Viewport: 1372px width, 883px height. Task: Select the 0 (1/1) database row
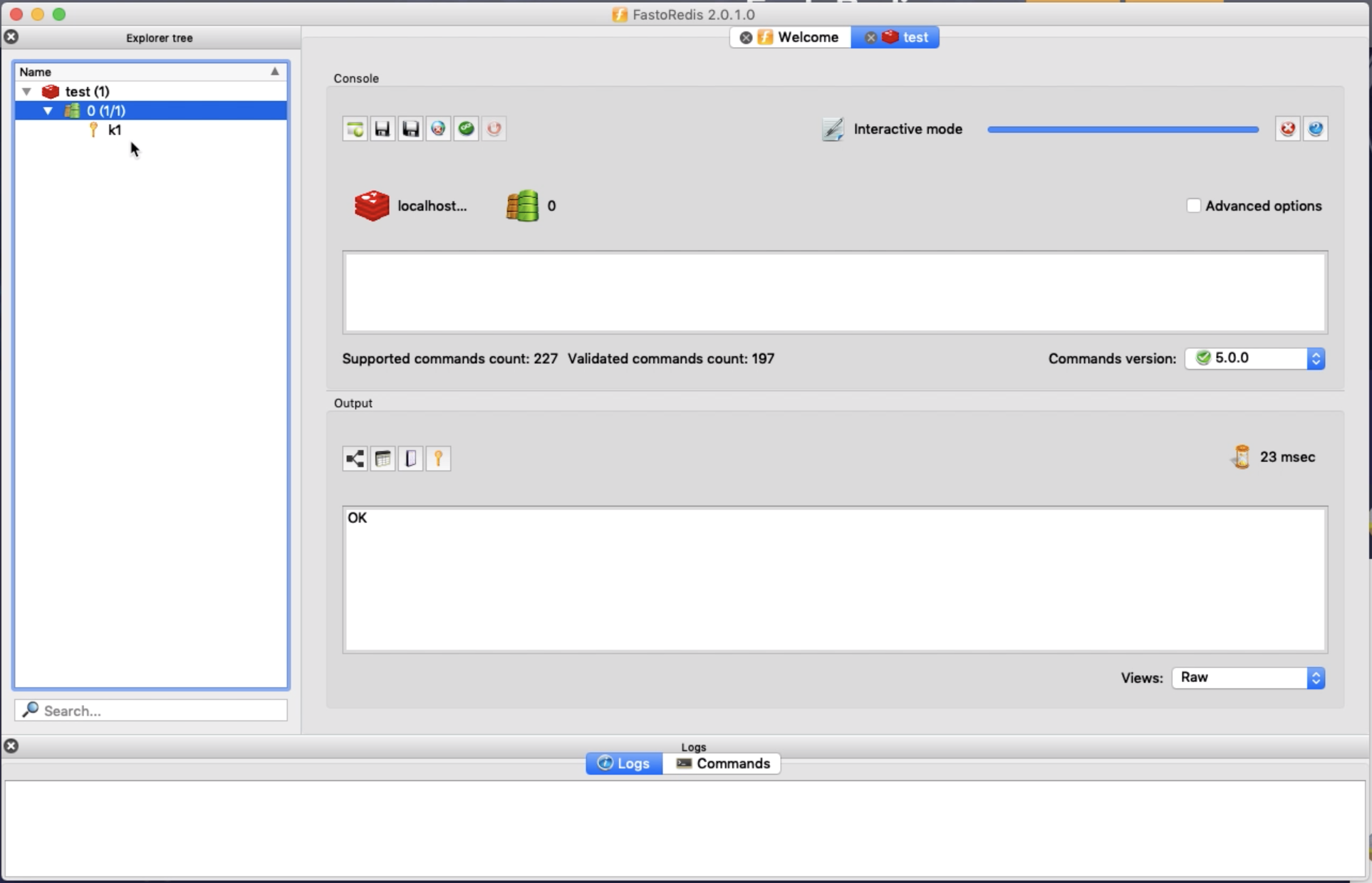150,110
